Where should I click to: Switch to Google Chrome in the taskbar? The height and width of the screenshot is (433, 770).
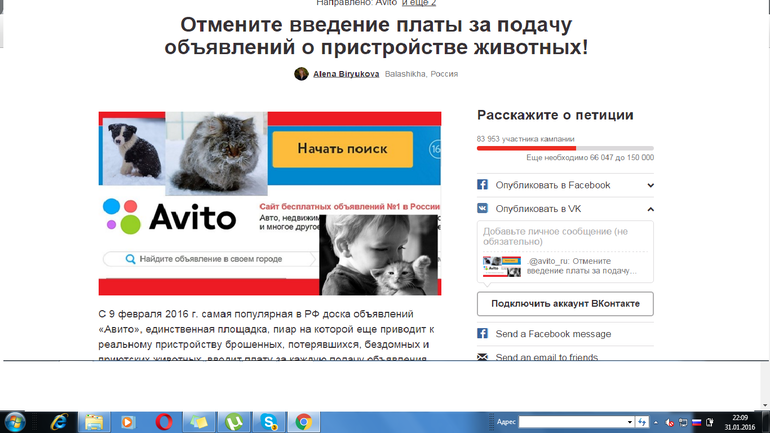303,421
